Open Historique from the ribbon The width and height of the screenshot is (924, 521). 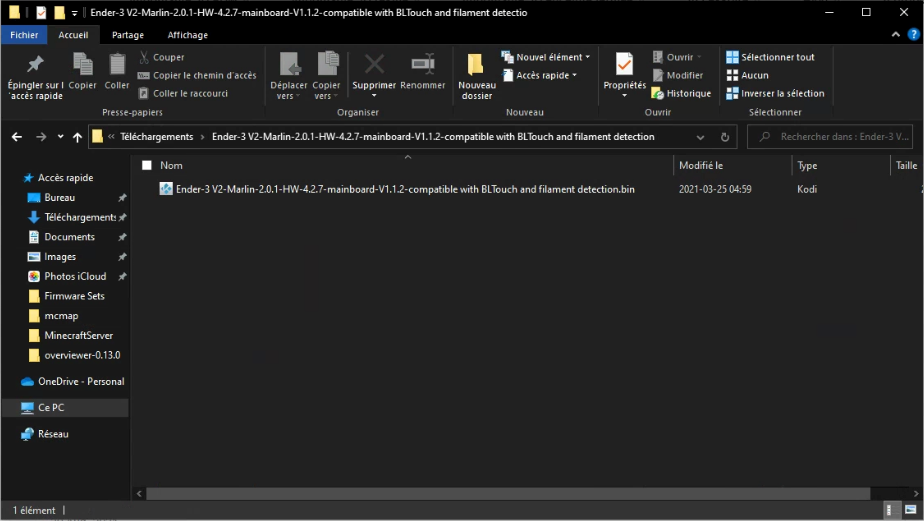tap(681, 93)
